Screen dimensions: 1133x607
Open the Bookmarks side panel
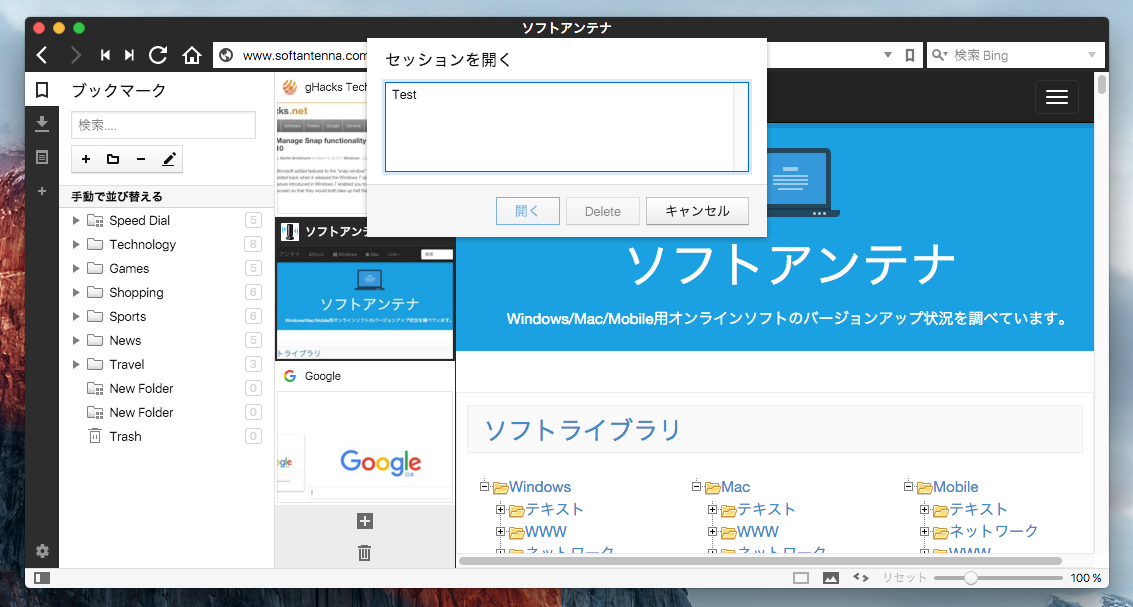[42, 90]
